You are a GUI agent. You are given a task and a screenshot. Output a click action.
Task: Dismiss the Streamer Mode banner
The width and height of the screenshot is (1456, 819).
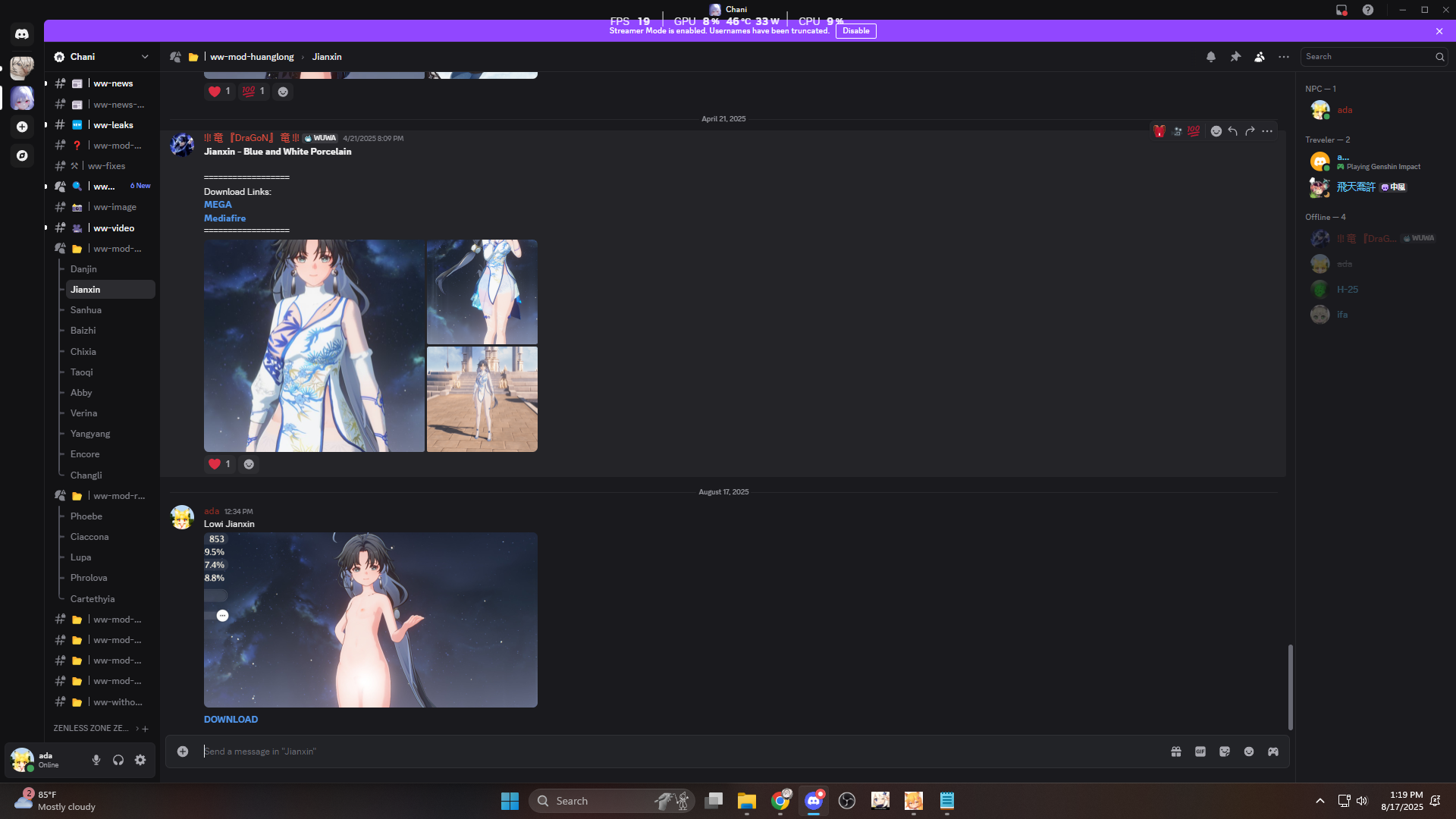click(1439, 31)
